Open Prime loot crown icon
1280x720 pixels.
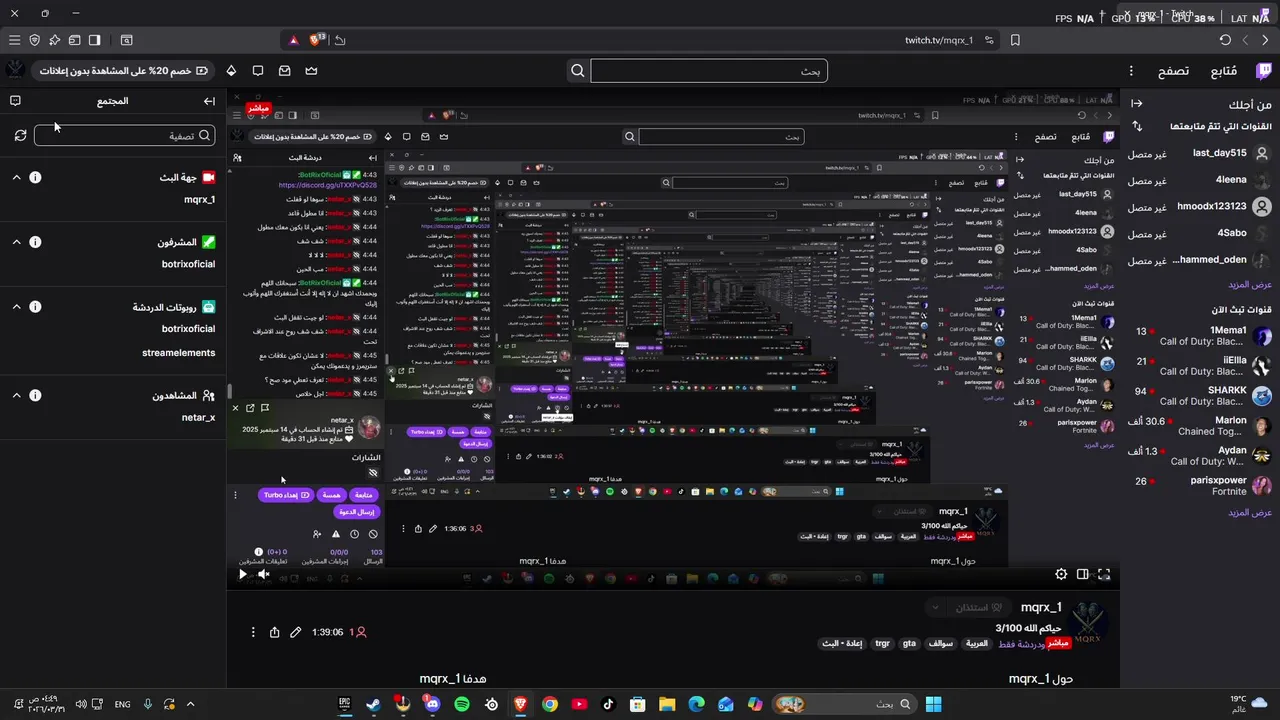(x=311, y=70)
